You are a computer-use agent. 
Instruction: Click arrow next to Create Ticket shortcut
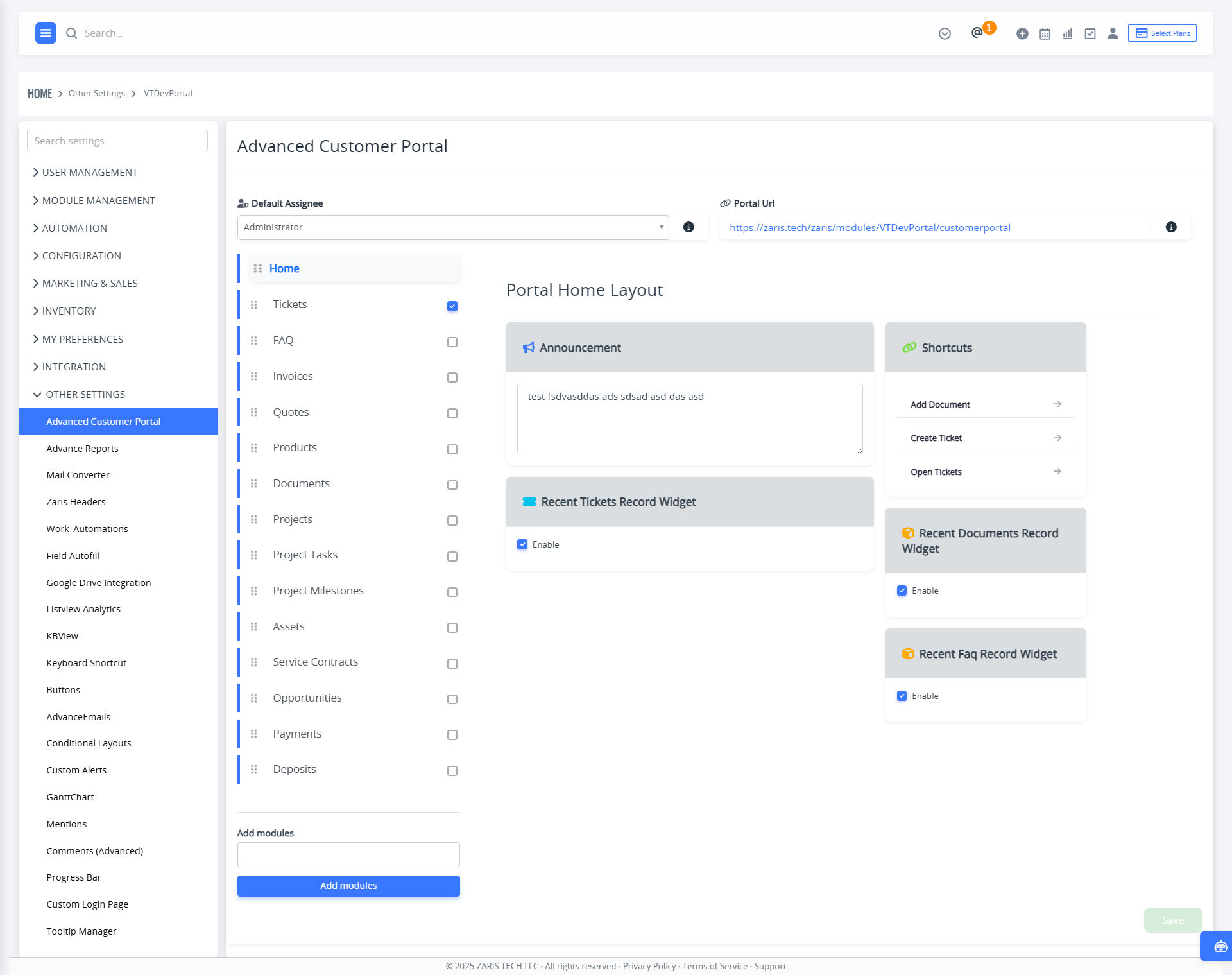pos(1057,438)
